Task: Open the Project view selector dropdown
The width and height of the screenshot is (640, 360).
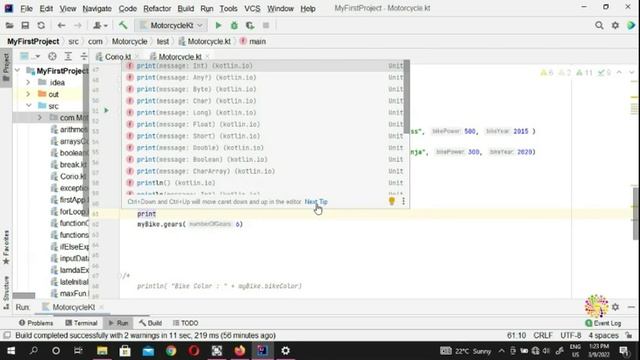Action: pyautogui.click(x=30, y=56)
